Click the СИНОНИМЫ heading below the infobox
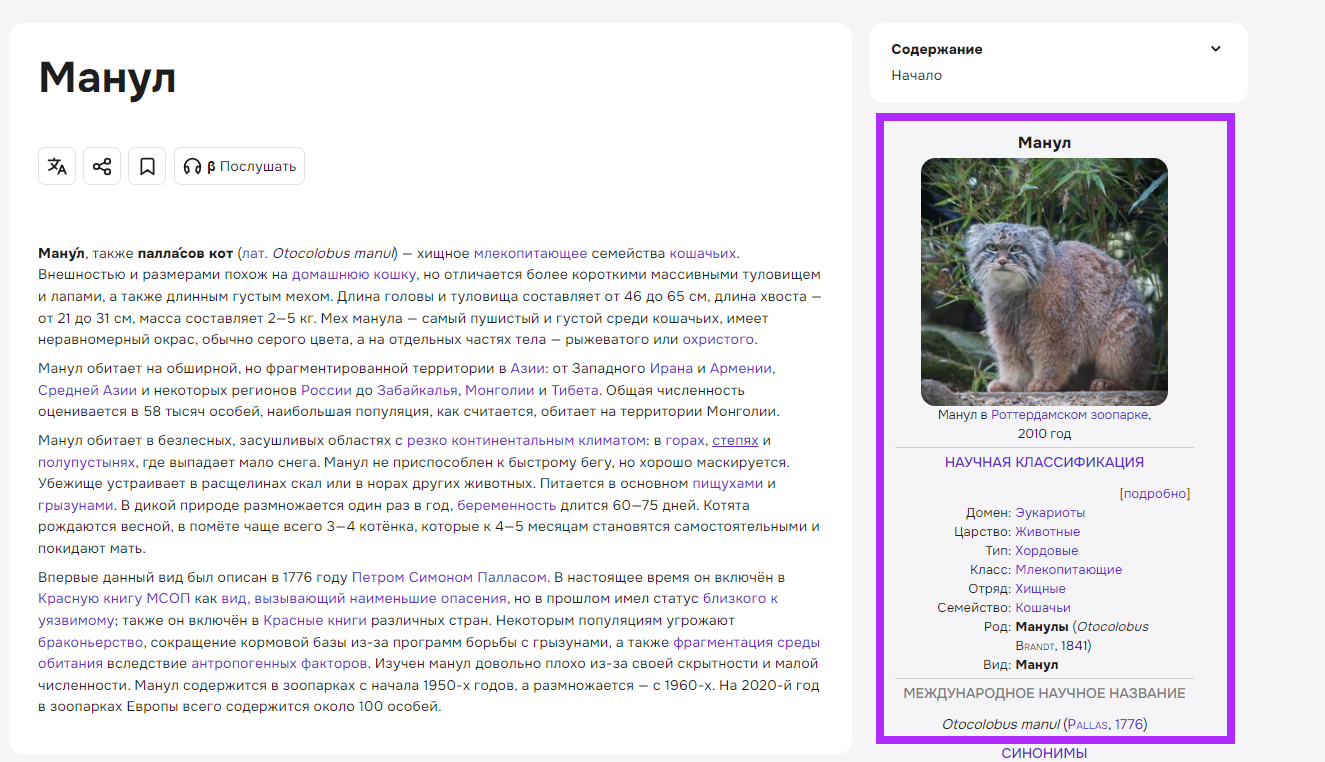This screenshot has width=1325, height=762. (1043, 753)
